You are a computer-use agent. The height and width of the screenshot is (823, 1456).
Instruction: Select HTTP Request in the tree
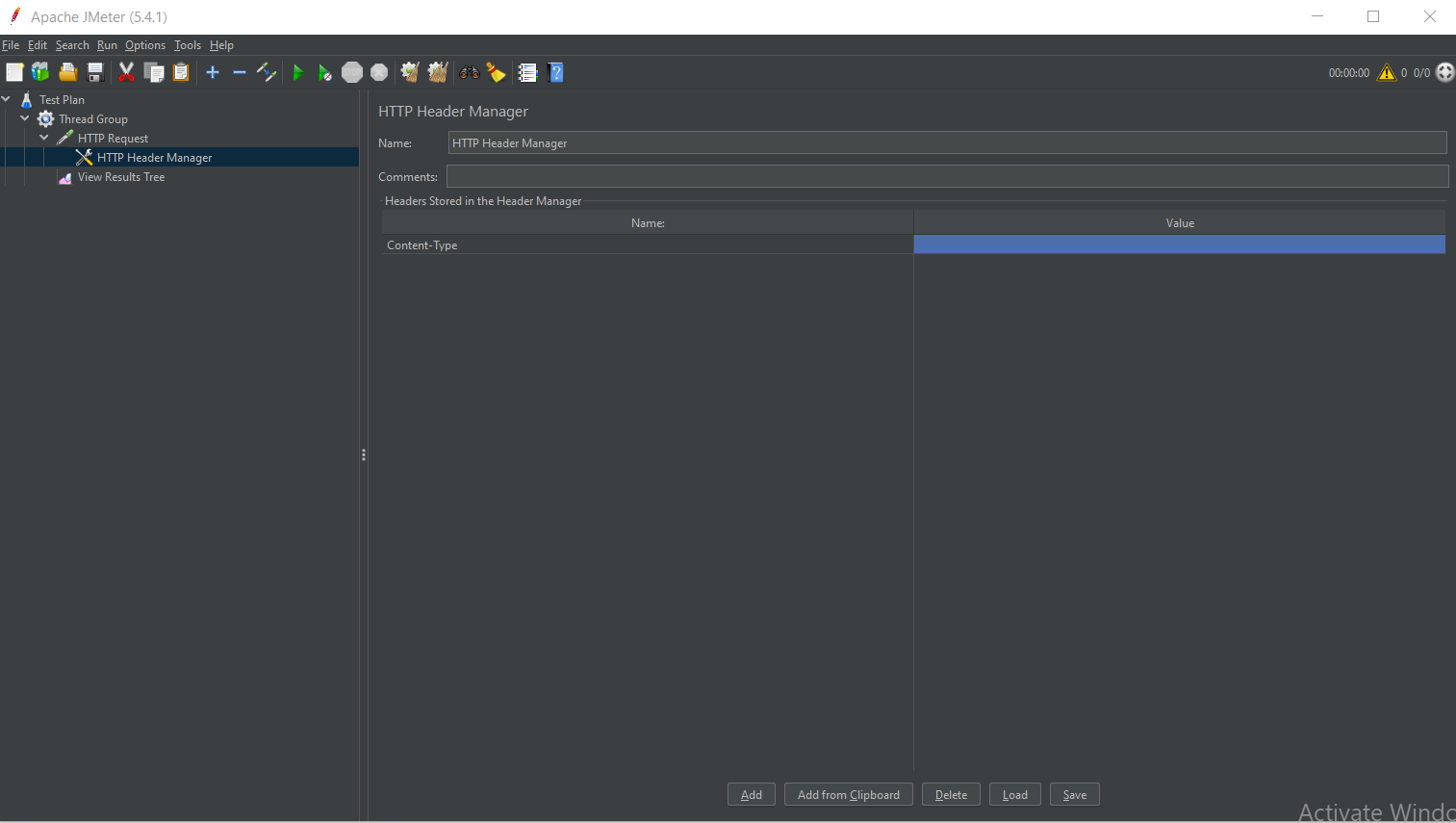(x=113, y=139)
